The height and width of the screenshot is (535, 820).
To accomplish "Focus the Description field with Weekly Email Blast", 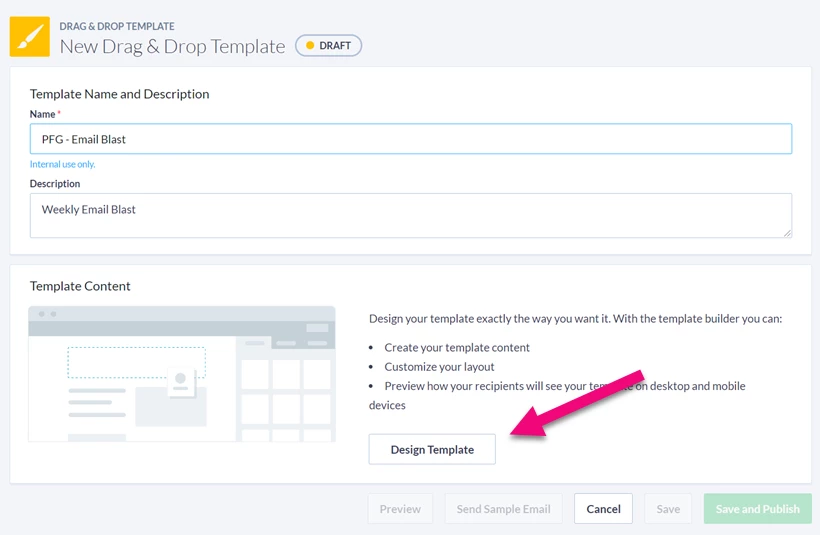I will (411, 215).
